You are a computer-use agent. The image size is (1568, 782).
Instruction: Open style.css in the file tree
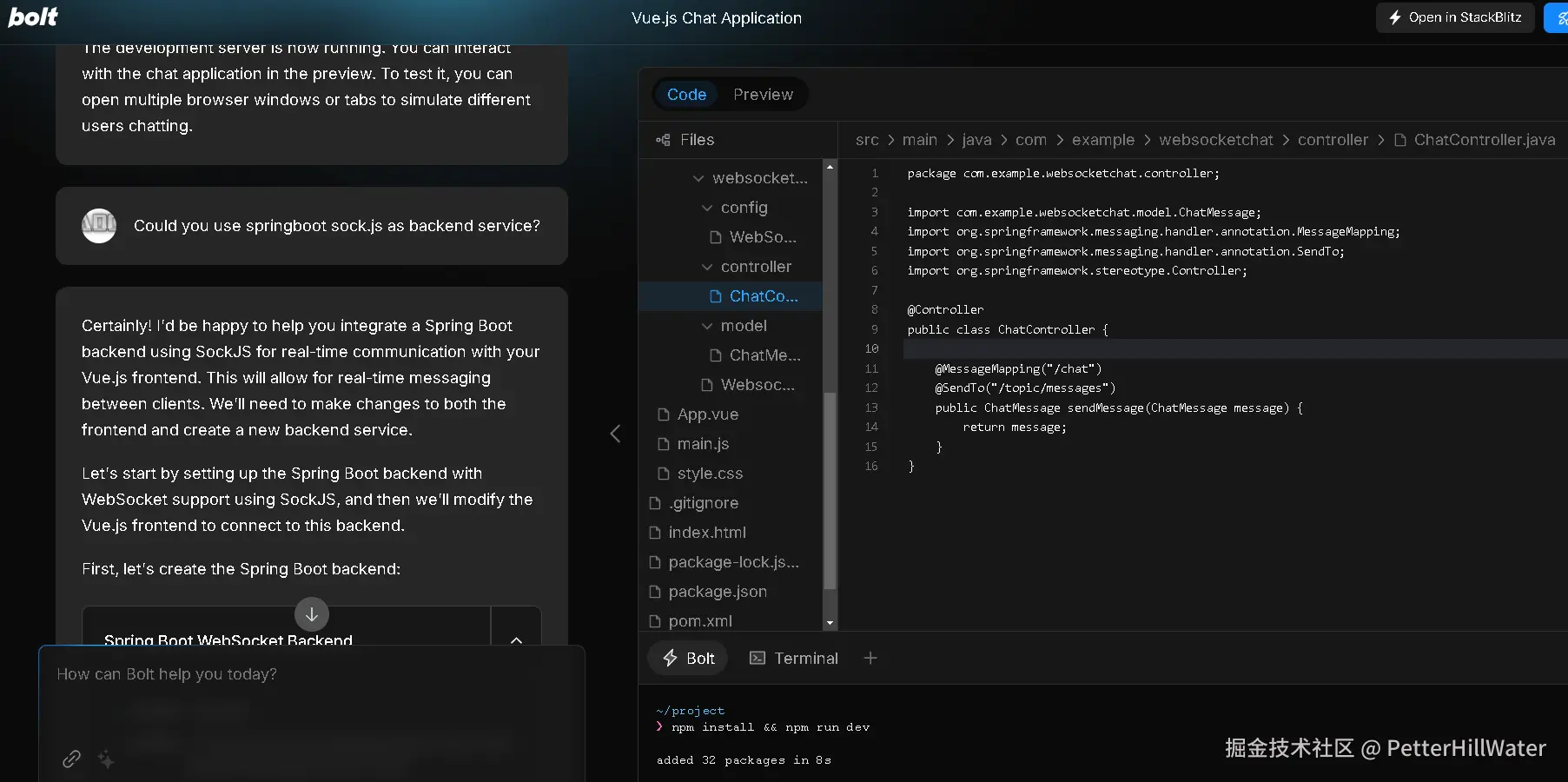700,474
